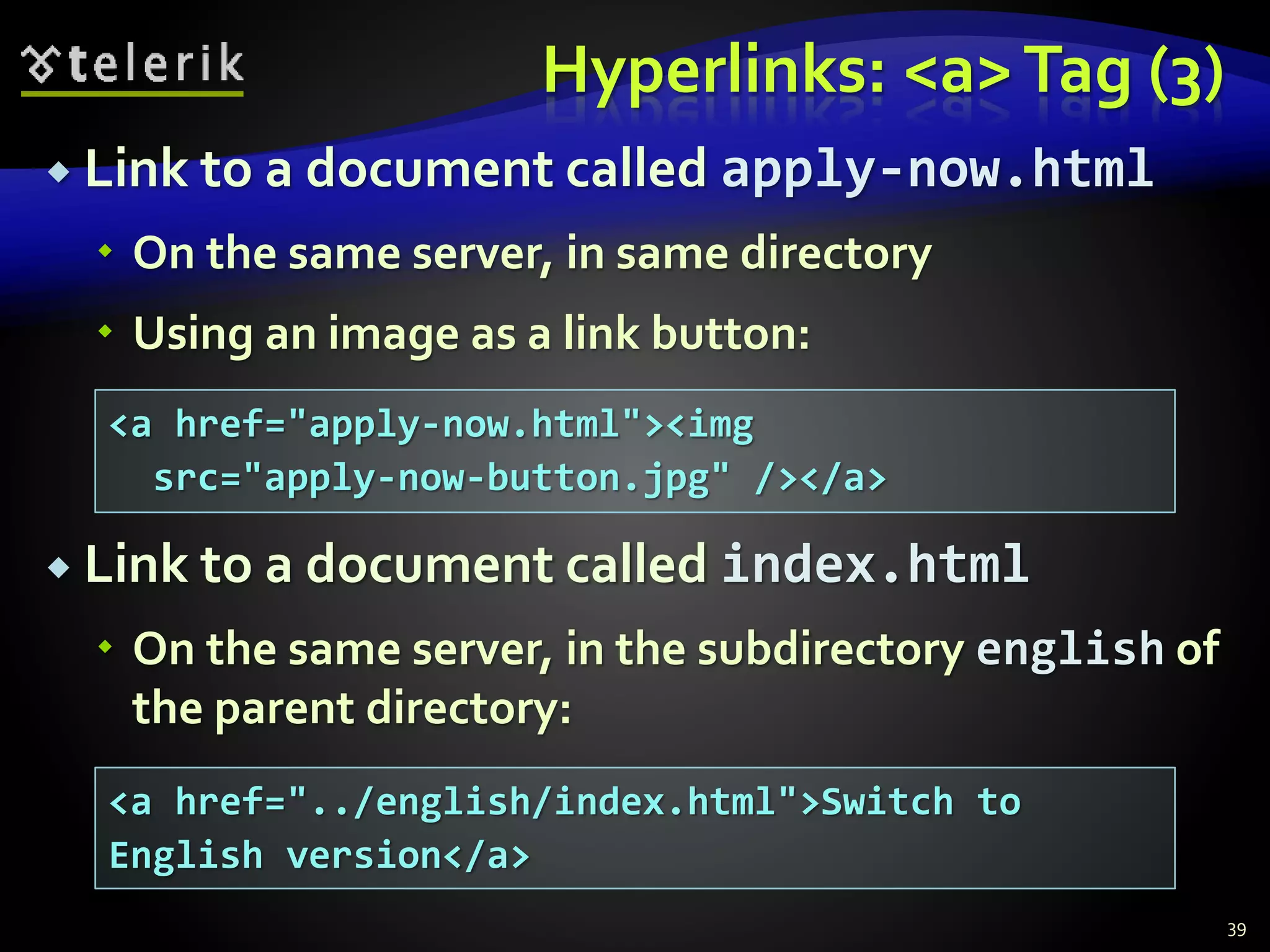Screen dimensions: 1270x952
Task: Click the Telerik logo icon
Action: pos(41,64)
